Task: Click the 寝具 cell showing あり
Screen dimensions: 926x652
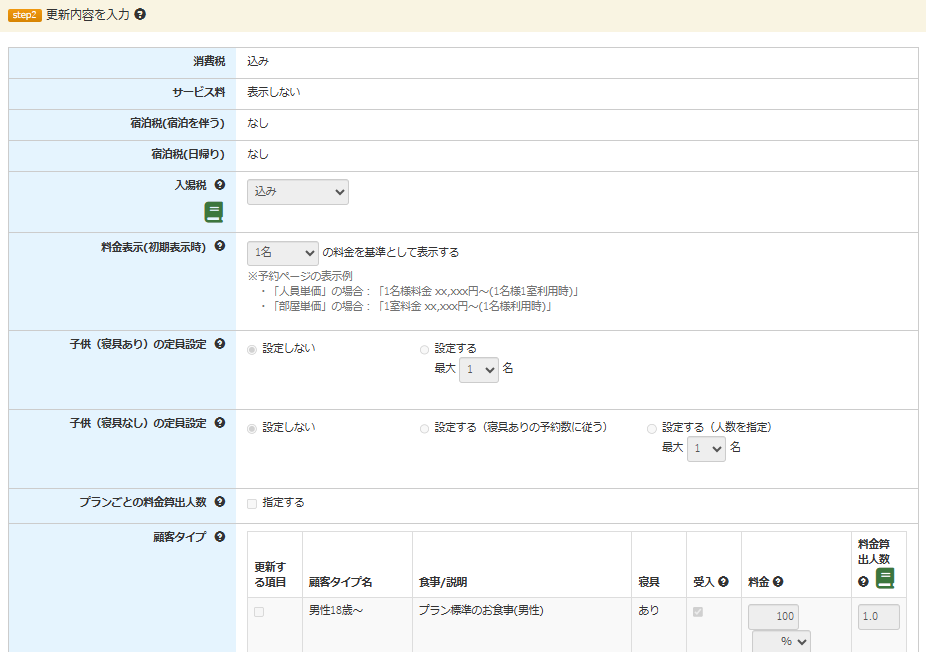Action: tap(648, 610)
